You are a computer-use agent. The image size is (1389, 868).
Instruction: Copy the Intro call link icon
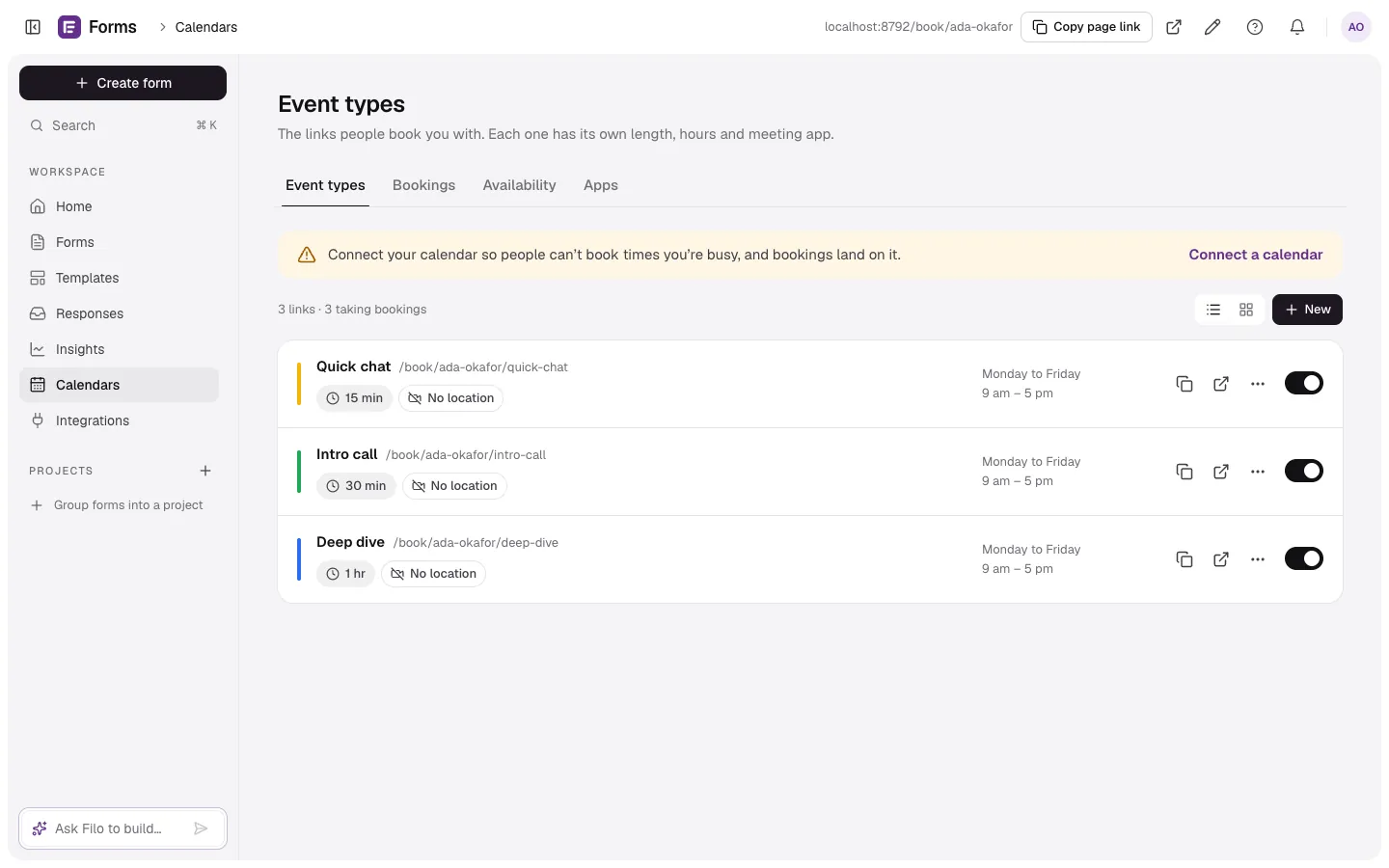[x=1185, y=472]
